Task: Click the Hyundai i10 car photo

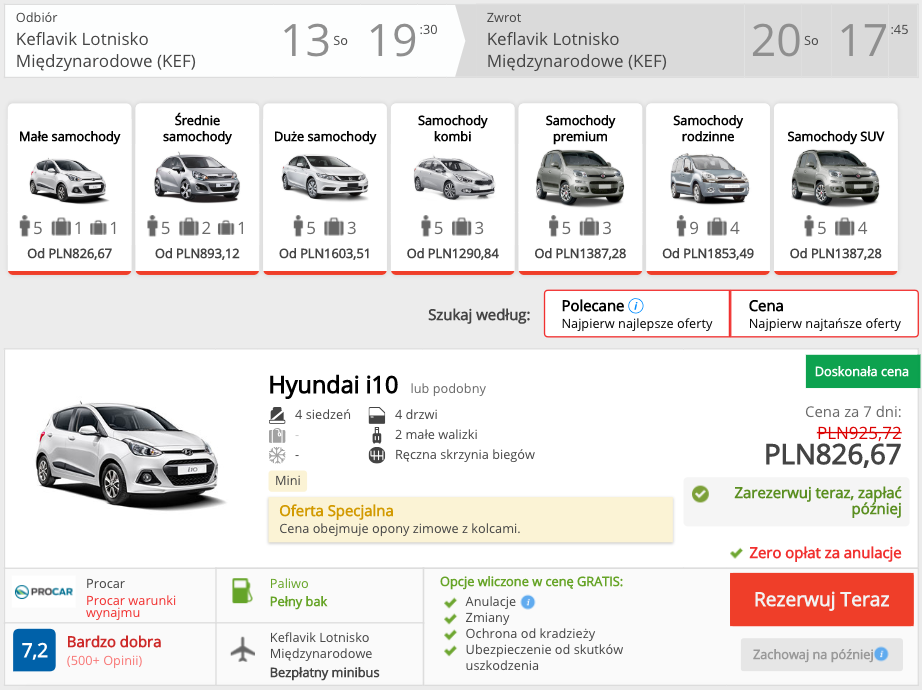Action: click(x=131, y=454)
